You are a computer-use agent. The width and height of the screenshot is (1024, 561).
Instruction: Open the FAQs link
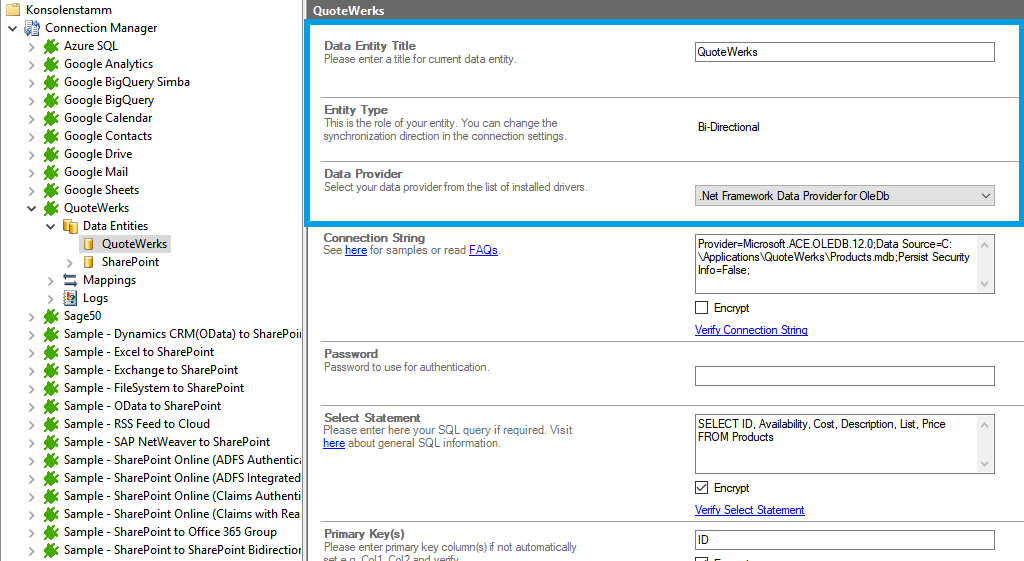[483, 250]
